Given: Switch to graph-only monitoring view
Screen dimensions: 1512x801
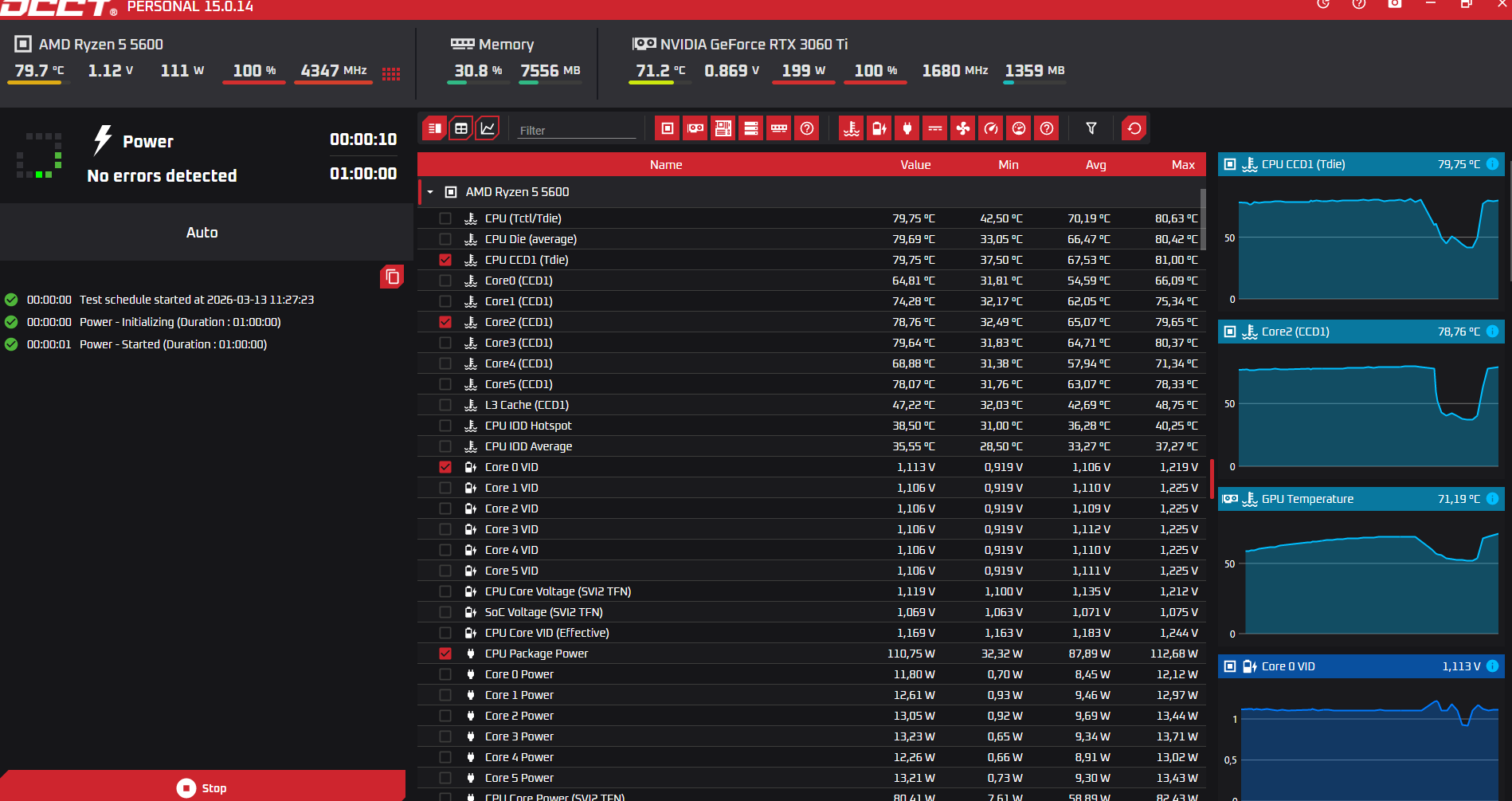Looking at the screenshot, I should (488, 128).
